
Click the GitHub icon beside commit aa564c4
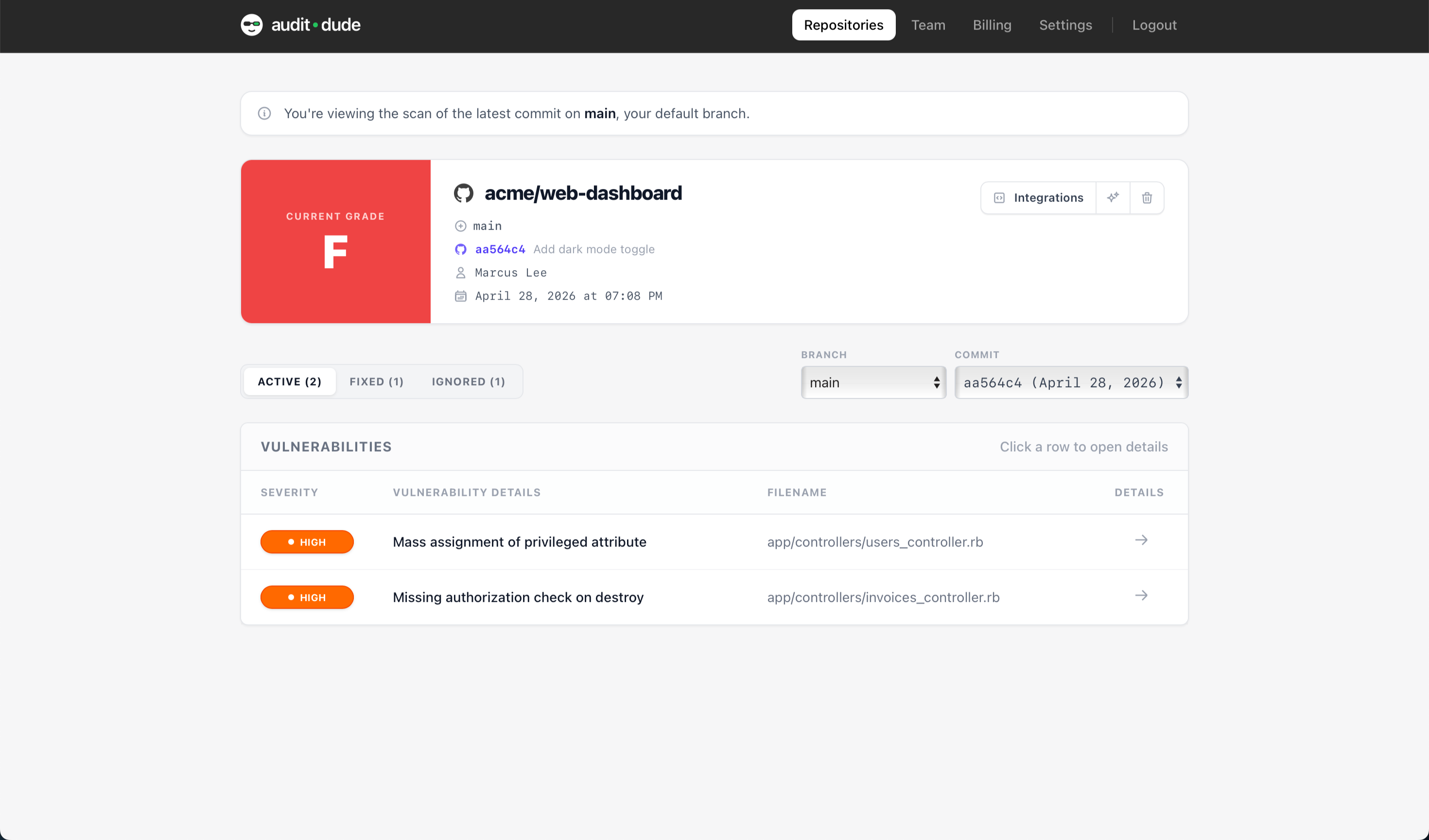(460, 249)
